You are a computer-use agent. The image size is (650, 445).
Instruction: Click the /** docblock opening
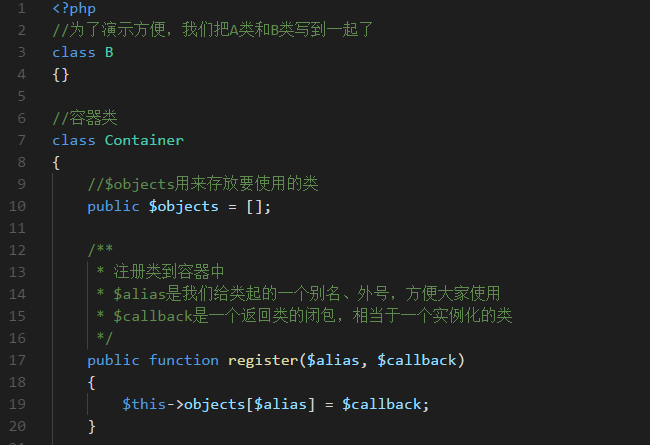click(x=100, y=250)
